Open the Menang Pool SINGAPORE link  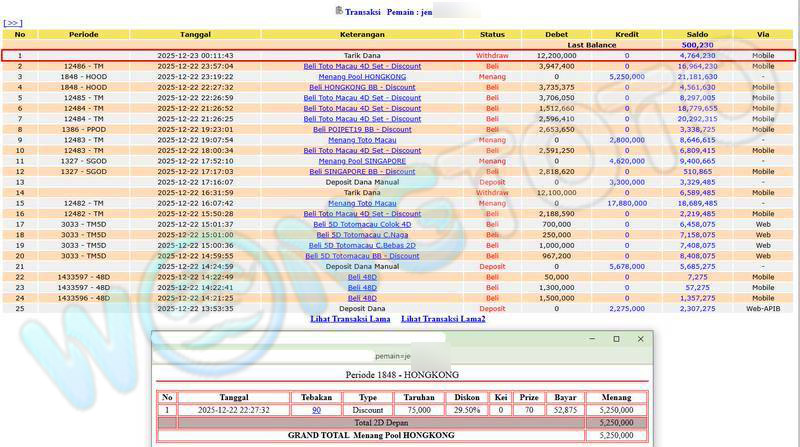(362, 161)
